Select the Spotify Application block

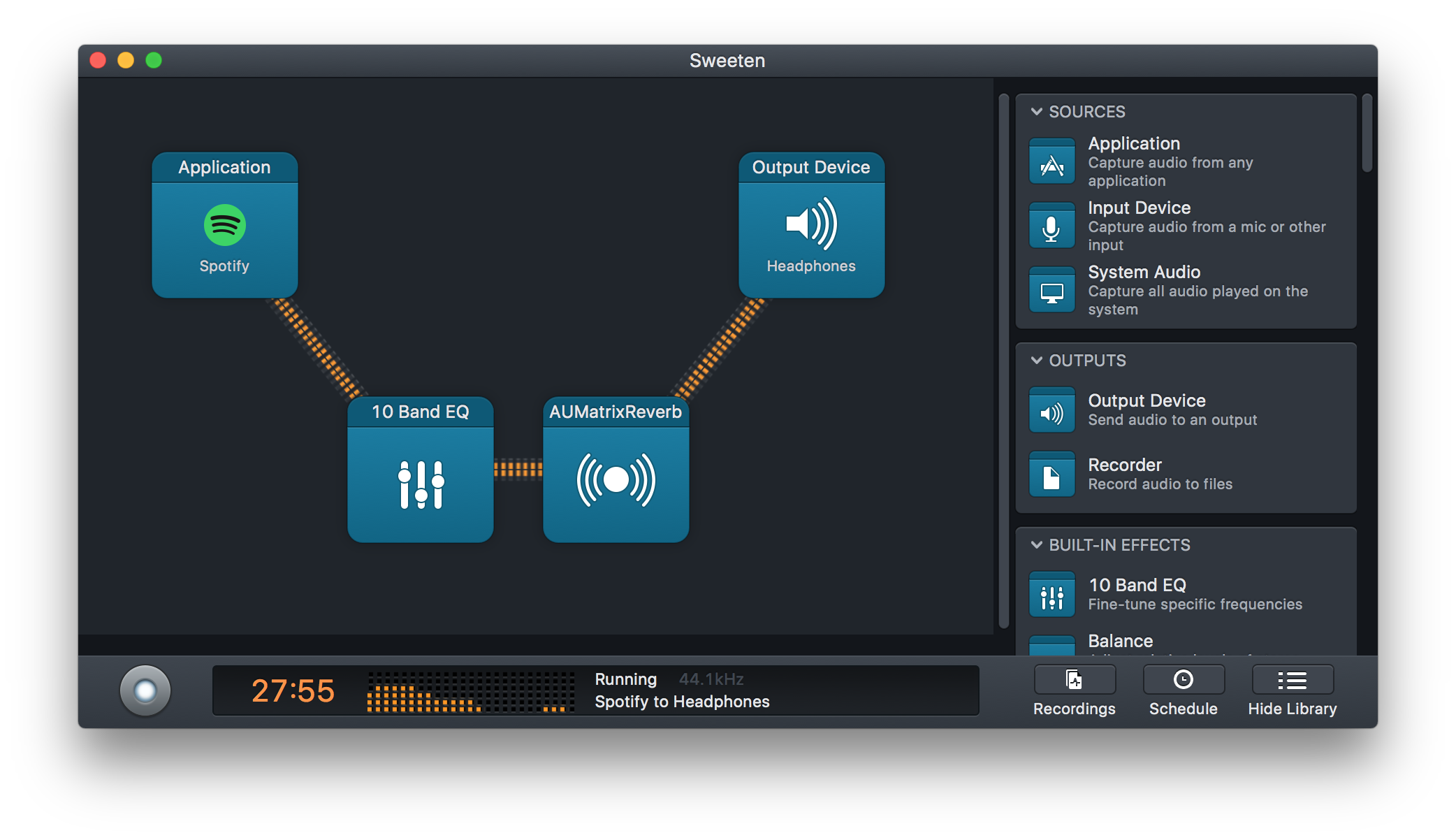point(224,225)
